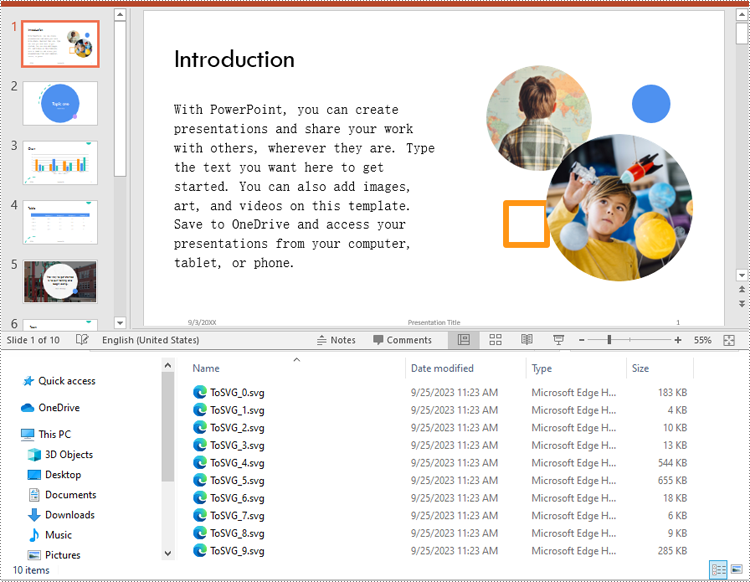Viewport: 750px width, 582px height.
Task: Switch Explorer to Details view
Action: click(x=718, y=570)
